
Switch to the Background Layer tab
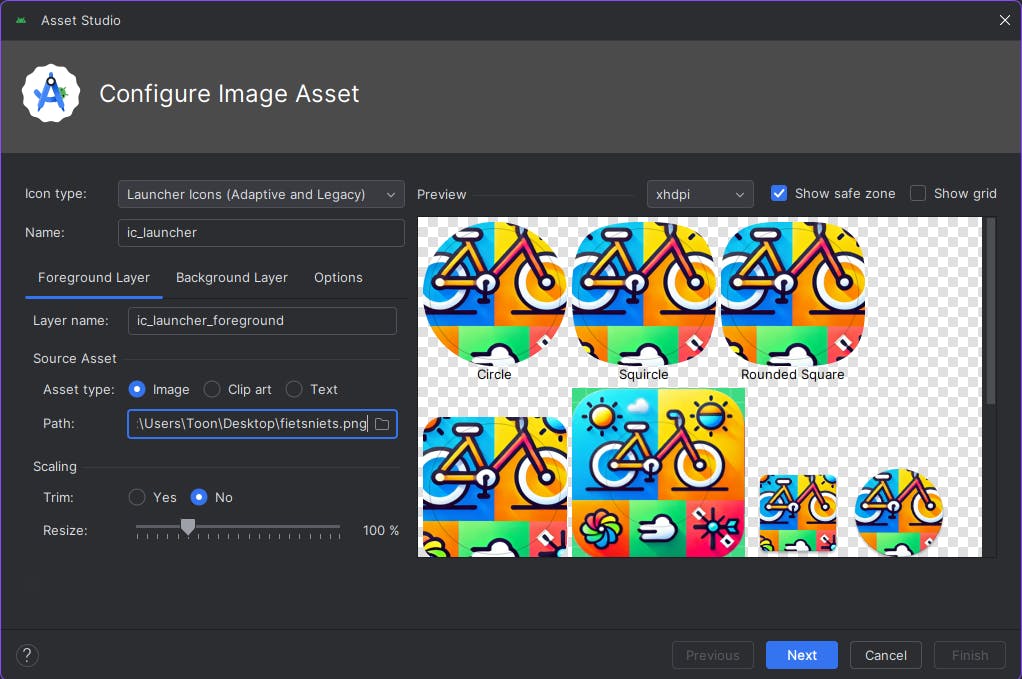pos(232,277)
